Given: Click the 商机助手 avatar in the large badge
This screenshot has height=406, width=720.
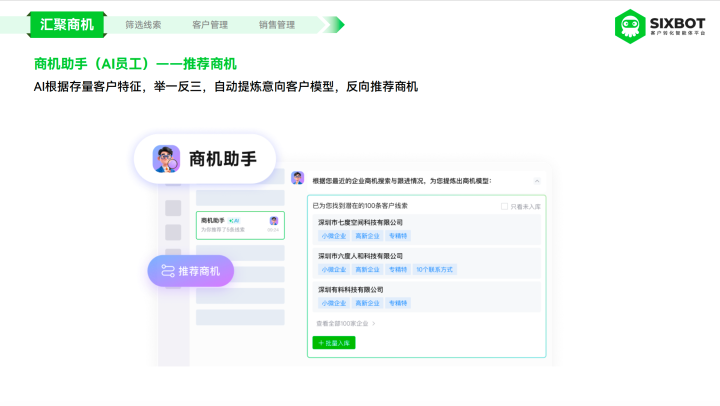Looking at the screenshot, I should (166, 159).
